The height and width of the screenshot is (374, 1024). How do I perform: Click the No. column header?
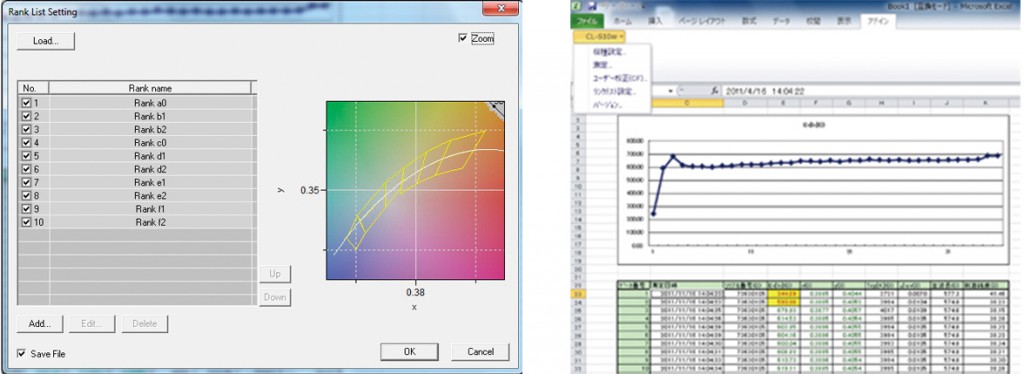33,88
